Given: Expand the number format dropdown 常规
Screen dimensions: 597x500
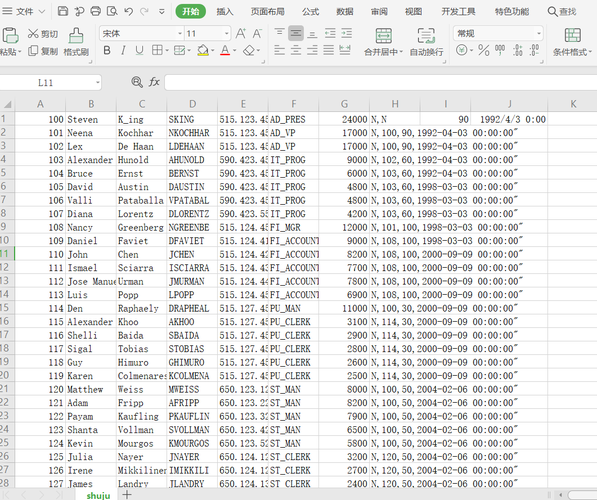Looking at the screenshot, I should [x=498, y=34].
